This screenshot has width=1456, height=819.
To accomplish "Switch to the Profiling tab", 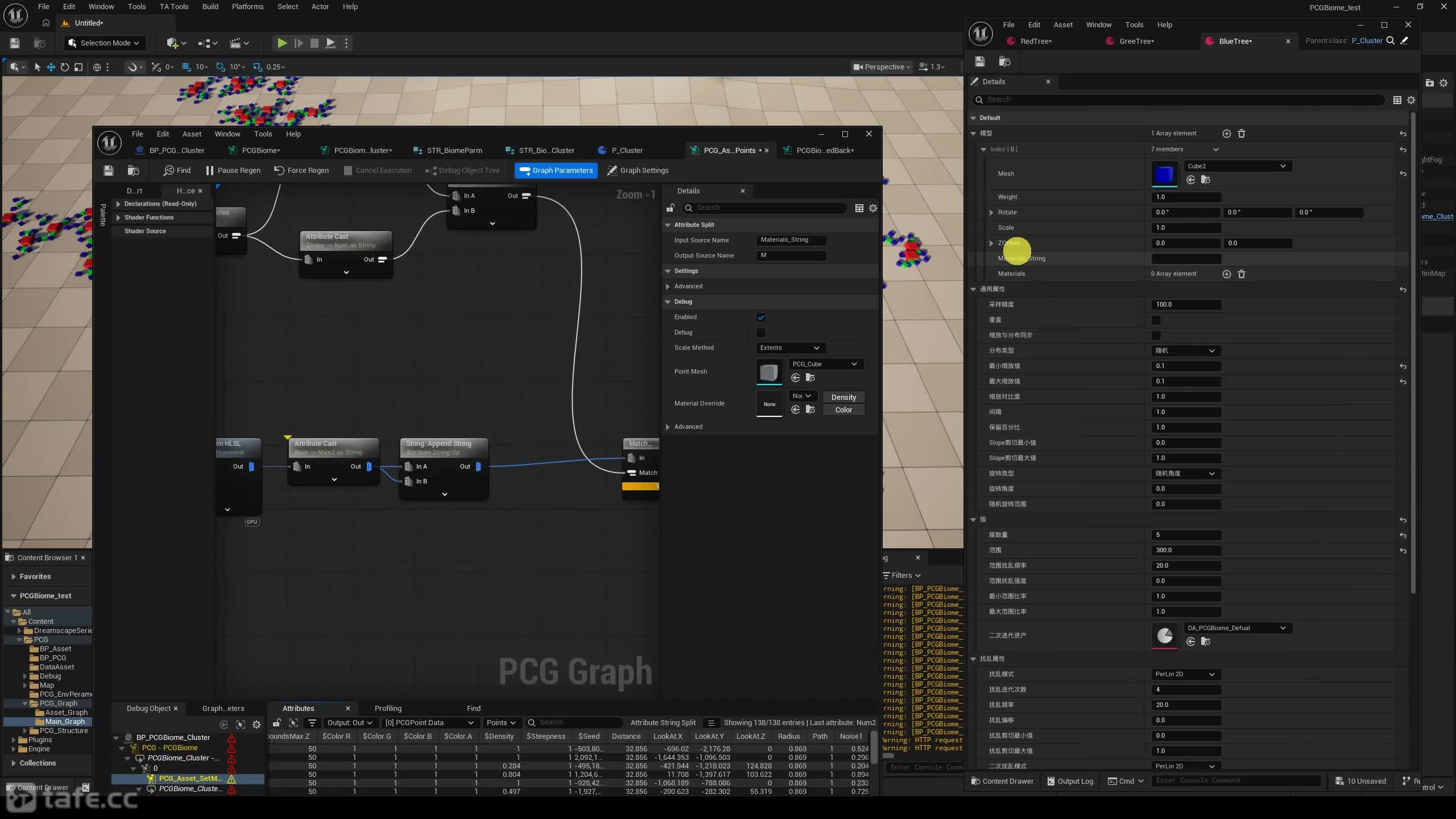I will [x=388, y=709].
